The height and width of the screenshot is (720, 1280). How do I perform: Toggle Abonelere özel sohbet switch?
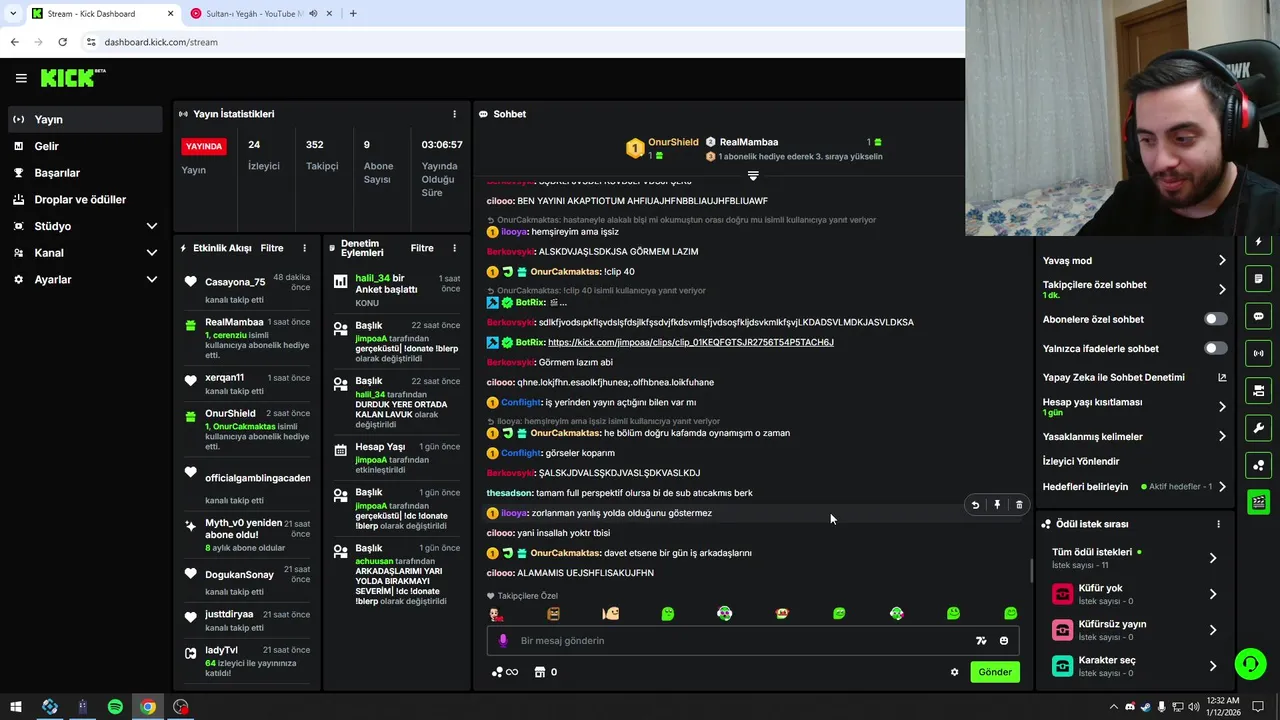[x=1215, y=319]
